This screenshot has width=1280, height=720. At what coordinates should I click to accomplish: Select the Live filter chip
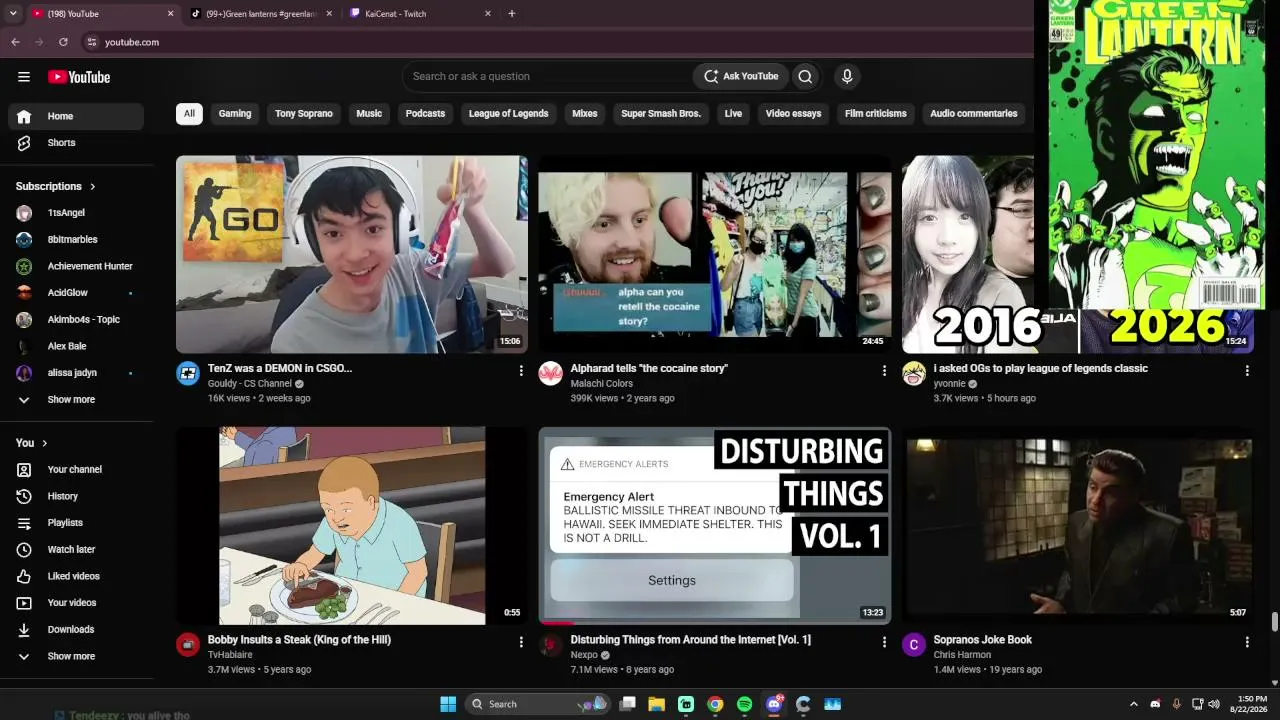pyautogui.click(x=733, y=113)
